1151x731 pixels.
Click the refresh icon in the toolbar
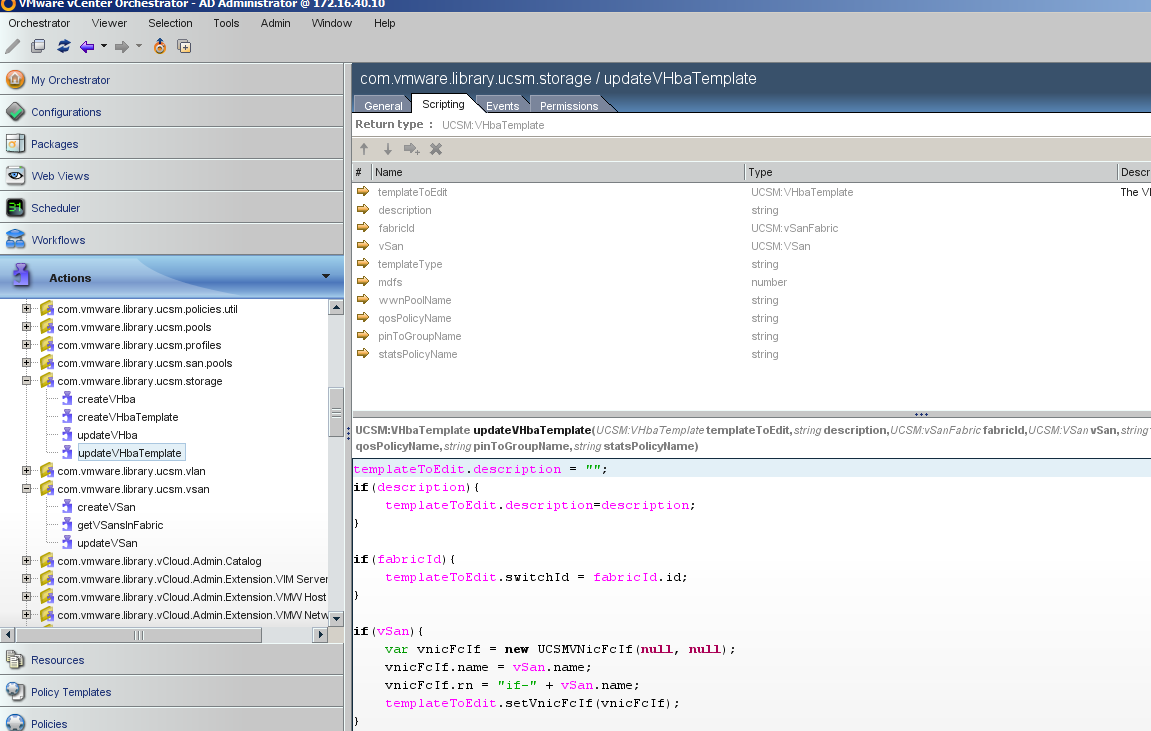click(x=63, y=45)
